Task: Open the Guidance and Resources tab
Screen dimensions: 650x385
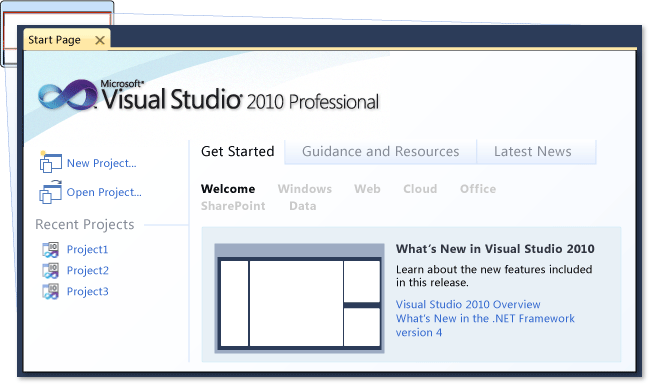Action: [380, 152]
